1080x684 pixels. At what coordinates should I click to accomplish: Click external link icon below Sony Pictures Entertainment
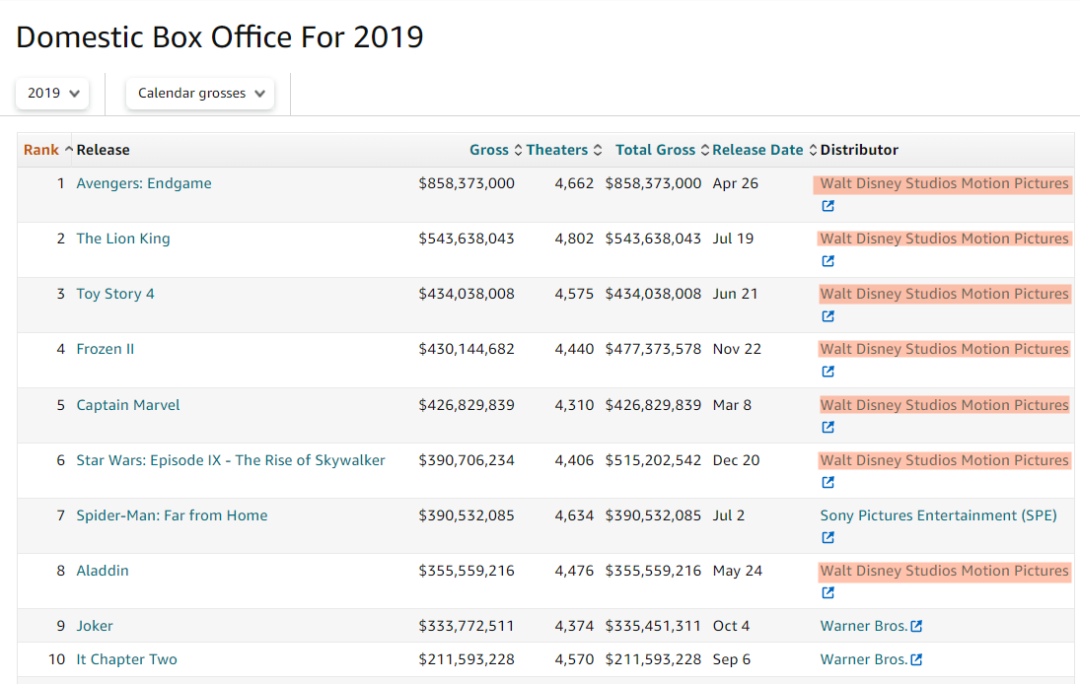pos(827,537)
